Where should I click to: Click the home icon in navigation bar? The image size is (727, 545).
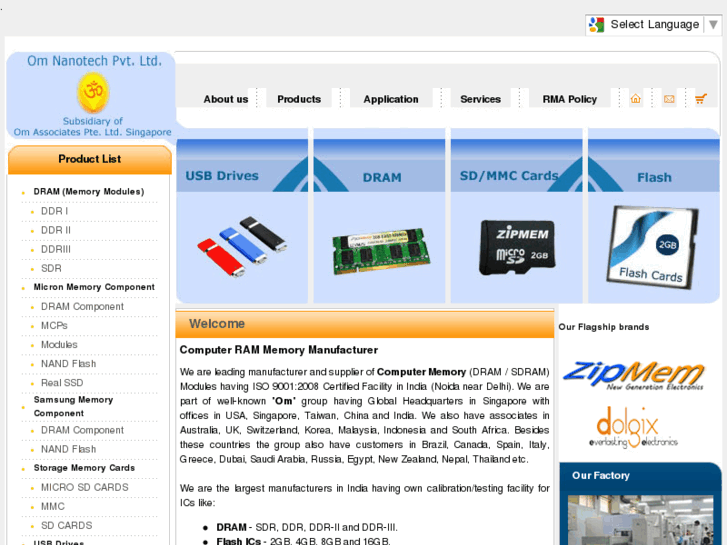[636, 99]
